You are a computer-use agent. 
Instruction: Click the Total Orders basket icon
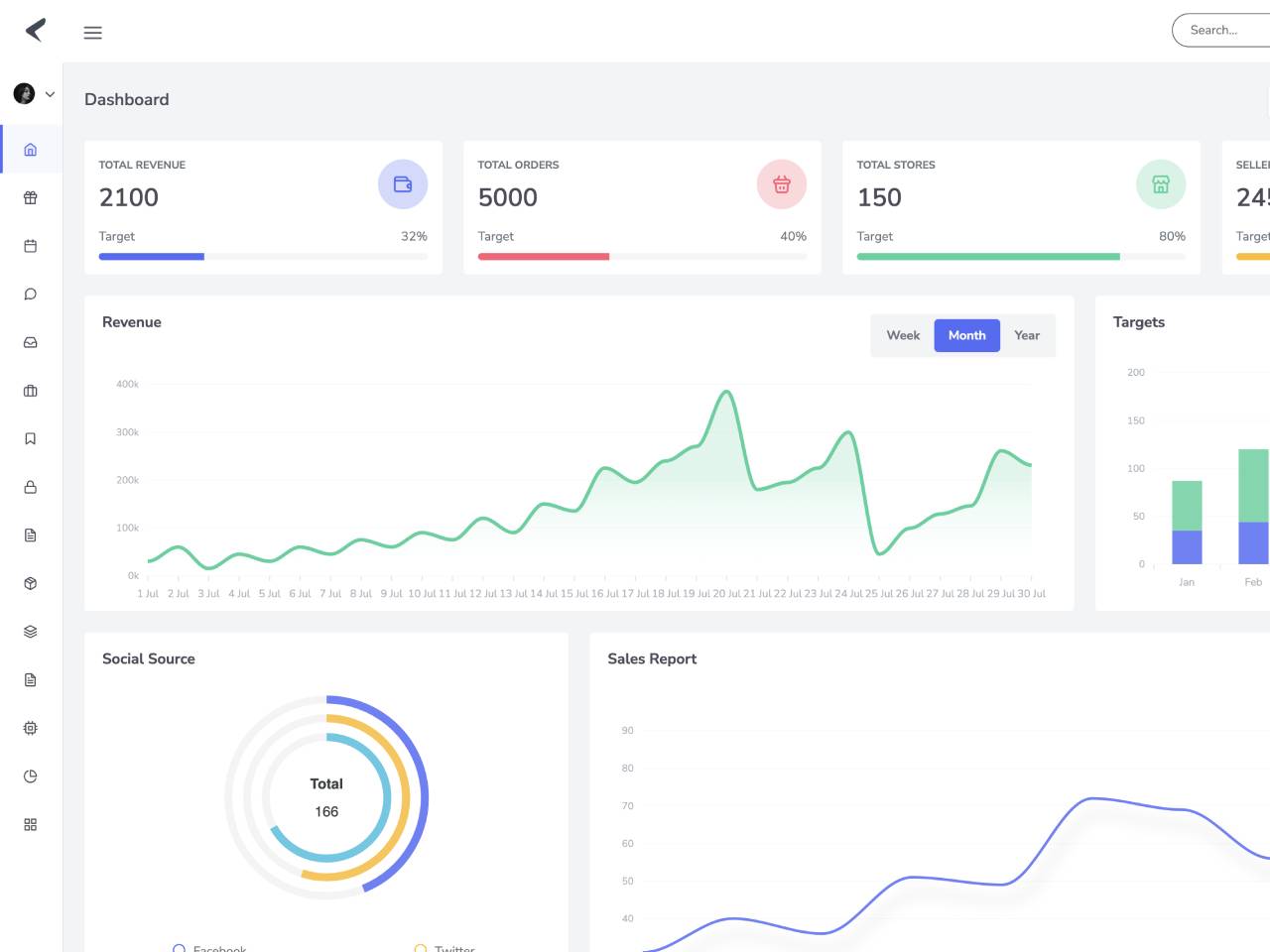[782, 184]
